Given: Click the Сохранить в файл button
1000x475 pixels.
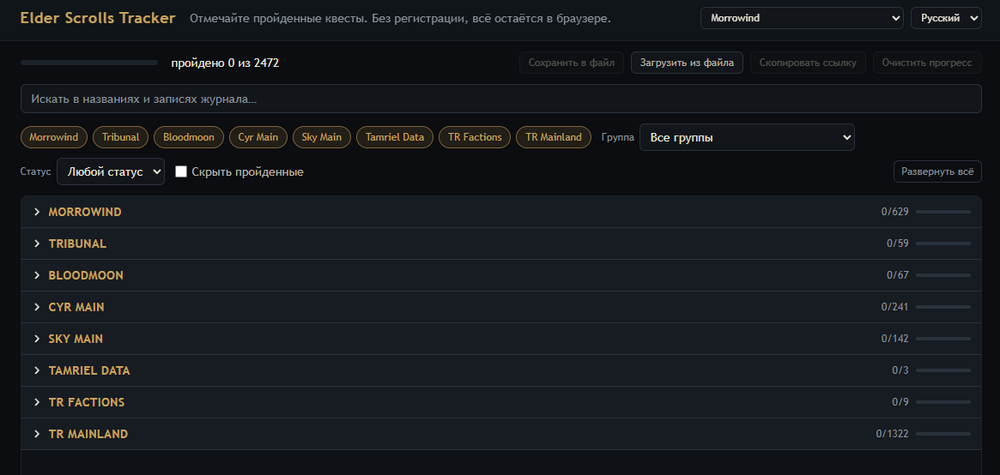Looking at the screenshot, I should click(x=571, y=63).
